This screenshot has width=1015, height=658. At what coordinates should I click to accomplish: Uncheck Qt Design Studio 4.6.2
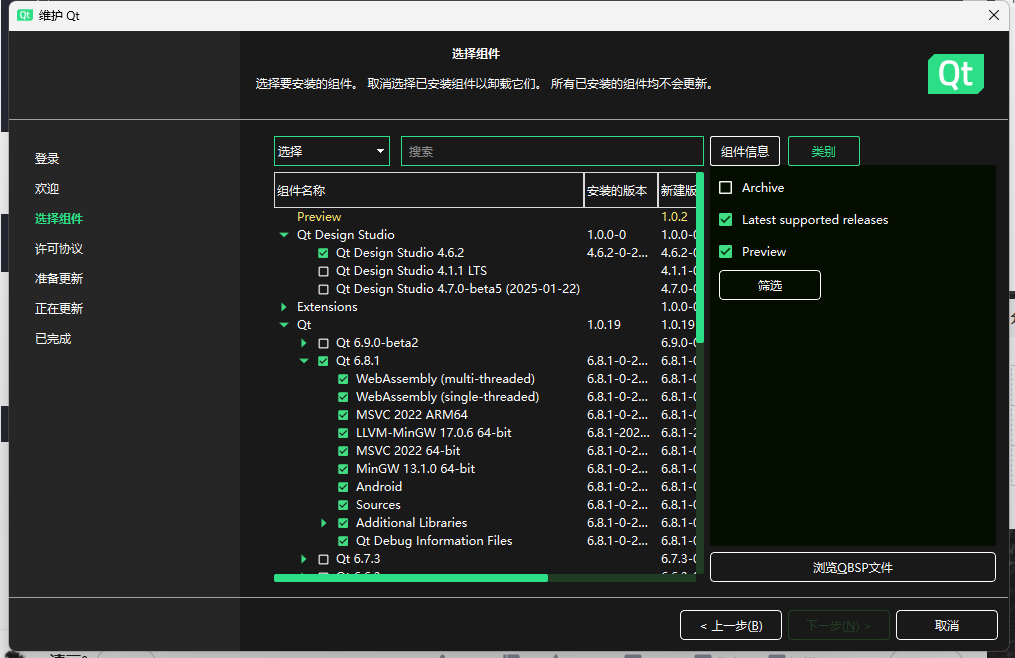(323, 253)
